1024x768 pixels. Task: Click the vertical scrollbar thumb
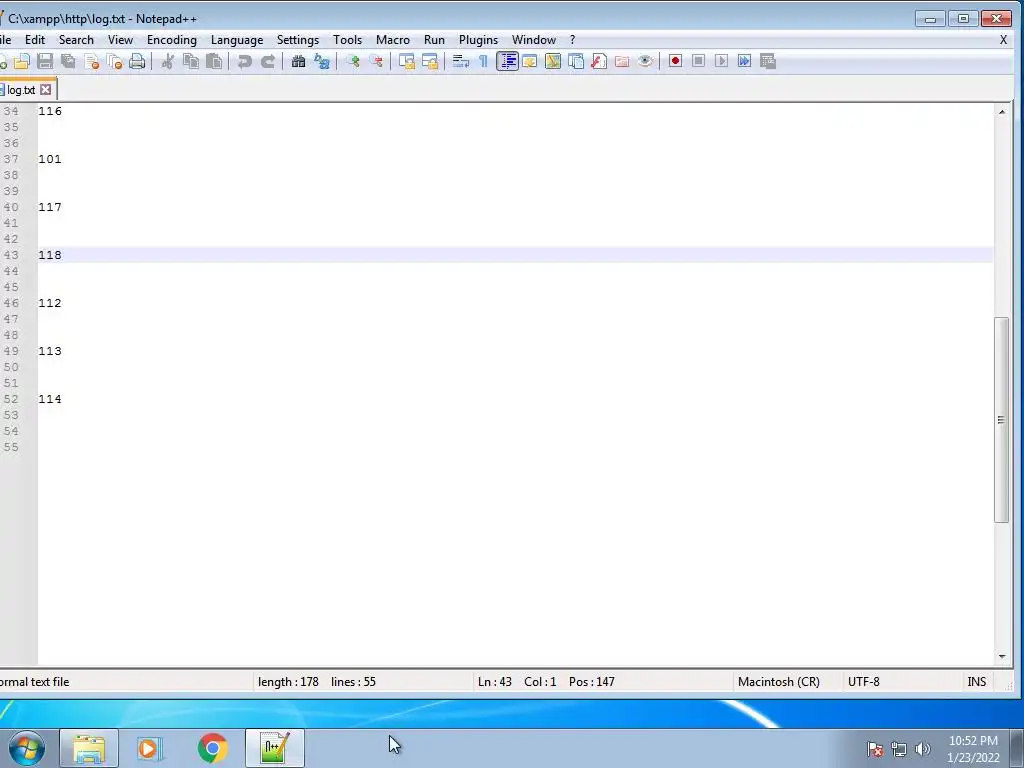click(1001, 419)
